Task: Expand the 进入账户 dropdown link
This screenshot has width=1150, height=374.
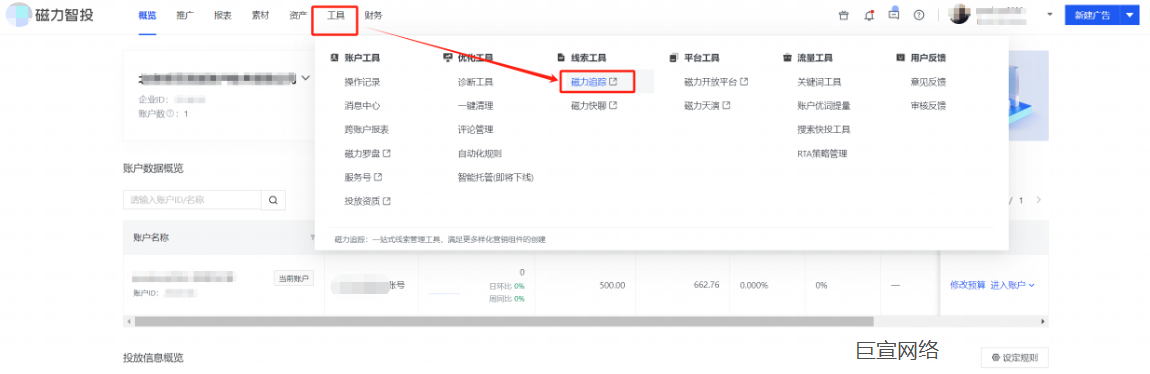Action: click(1012, 285)
